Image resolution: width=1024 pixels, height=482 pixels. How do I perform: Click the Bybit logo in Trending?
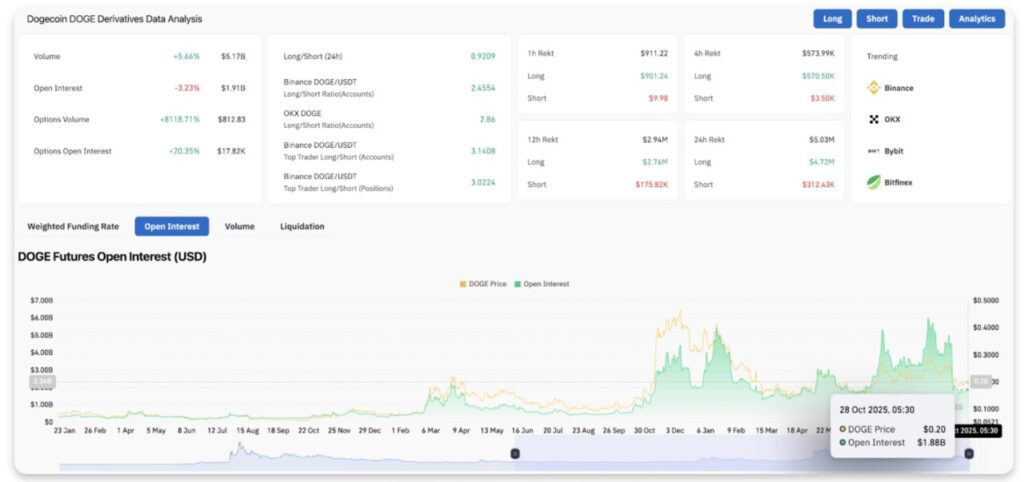tap(873, 151)
